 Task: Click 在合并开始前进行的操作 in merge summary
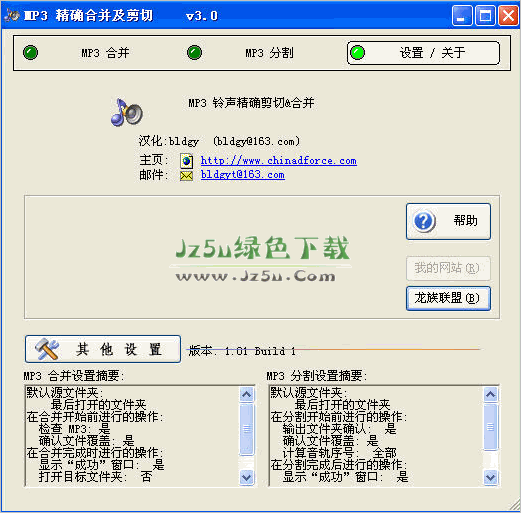coord(95,417)
